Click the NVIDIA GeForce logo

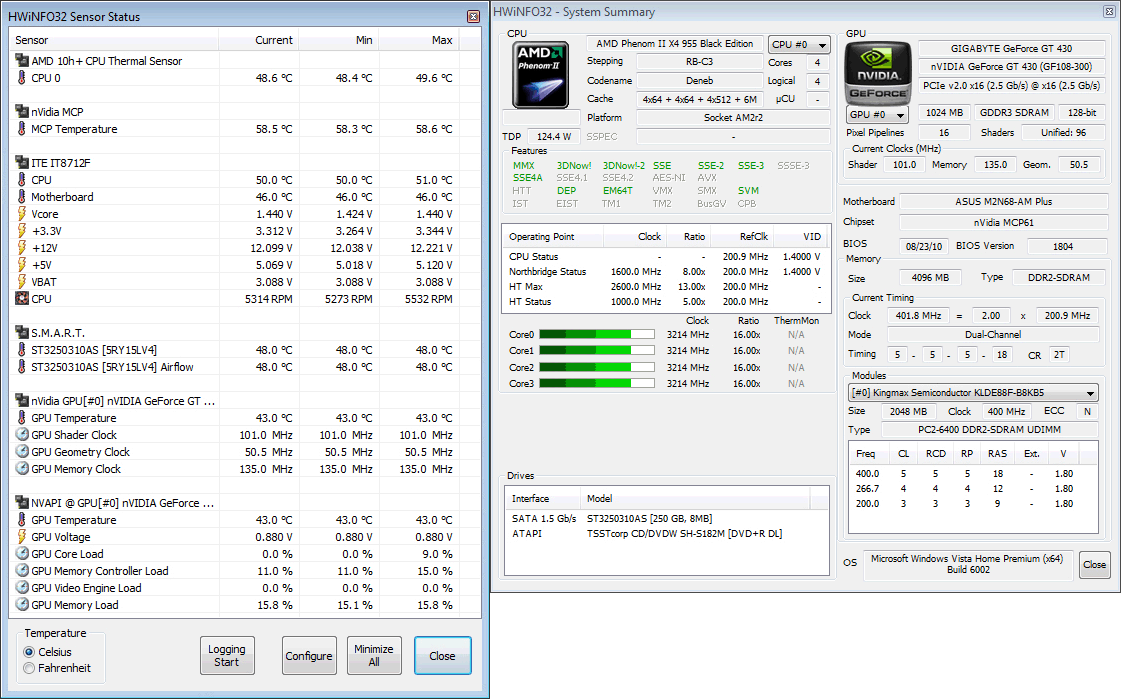[878, 72]
